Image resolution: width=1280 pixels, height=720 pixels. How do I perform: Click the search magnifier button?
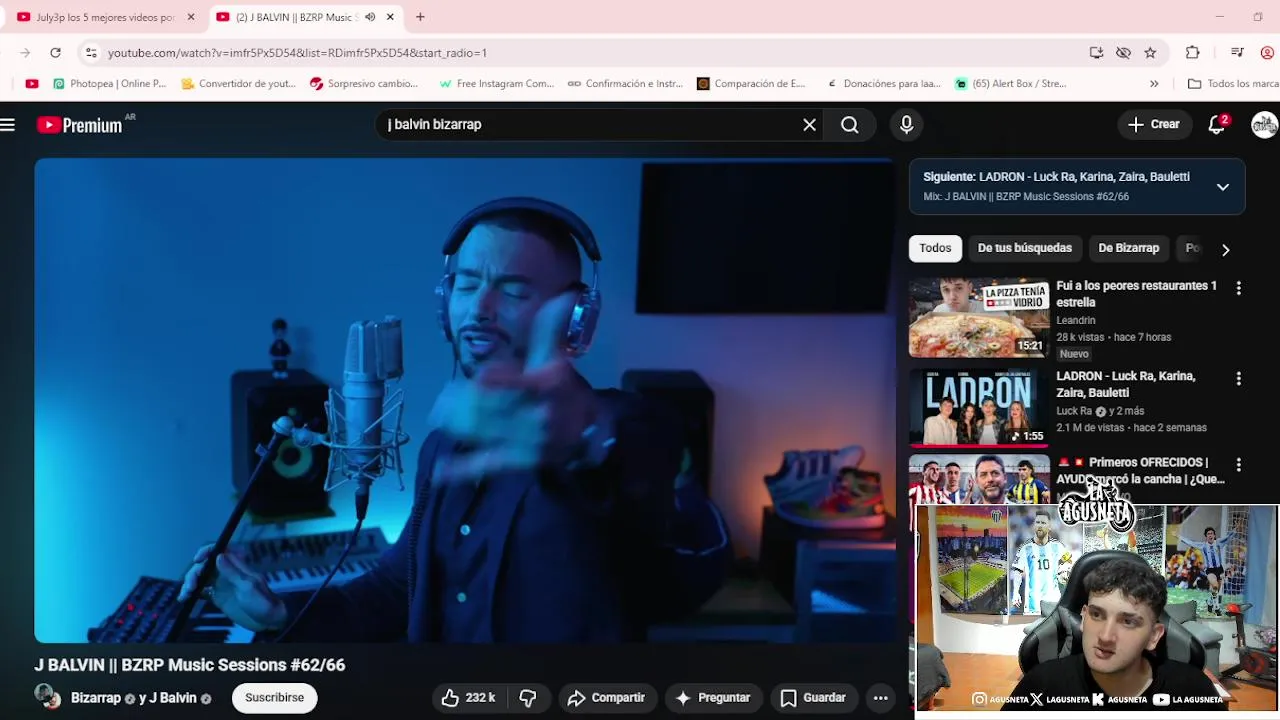(x=849, y=125)
